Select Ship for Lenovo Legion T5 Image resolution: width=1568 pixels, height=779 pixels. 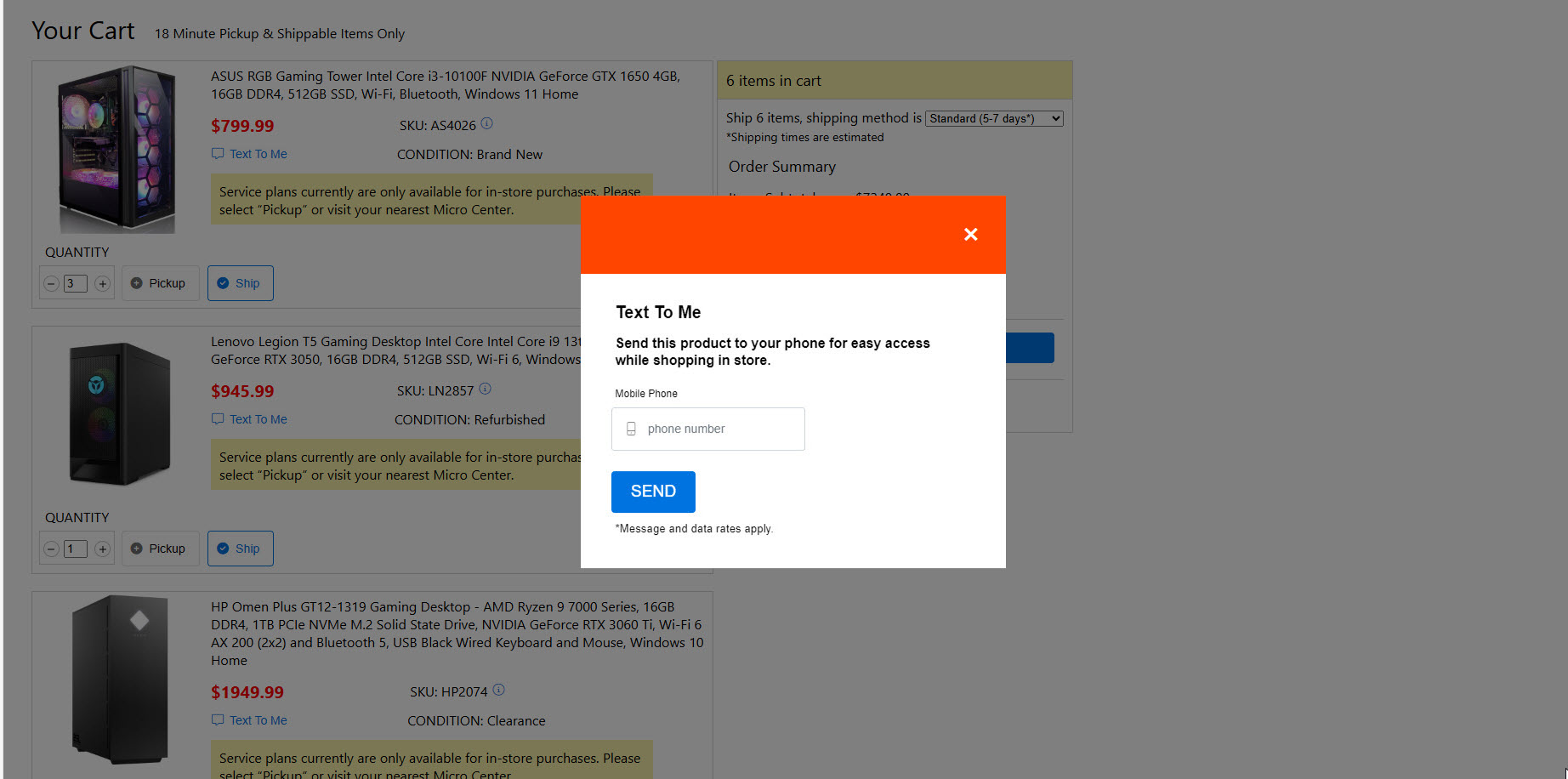(240, 549)
